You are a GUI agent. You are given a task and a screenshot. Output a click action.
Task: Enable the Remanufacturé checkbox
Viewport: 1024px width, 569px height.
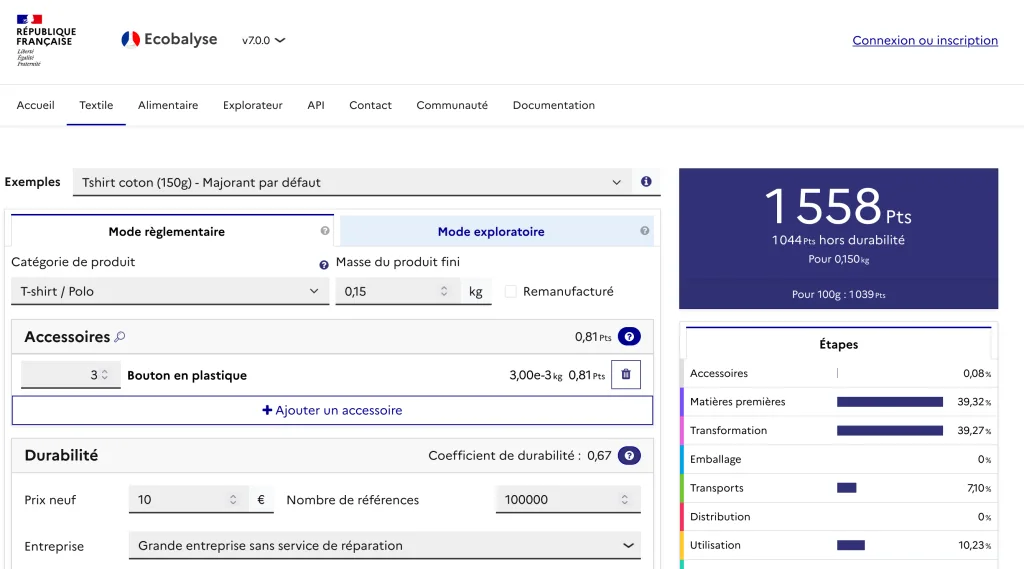coord(511,291)
